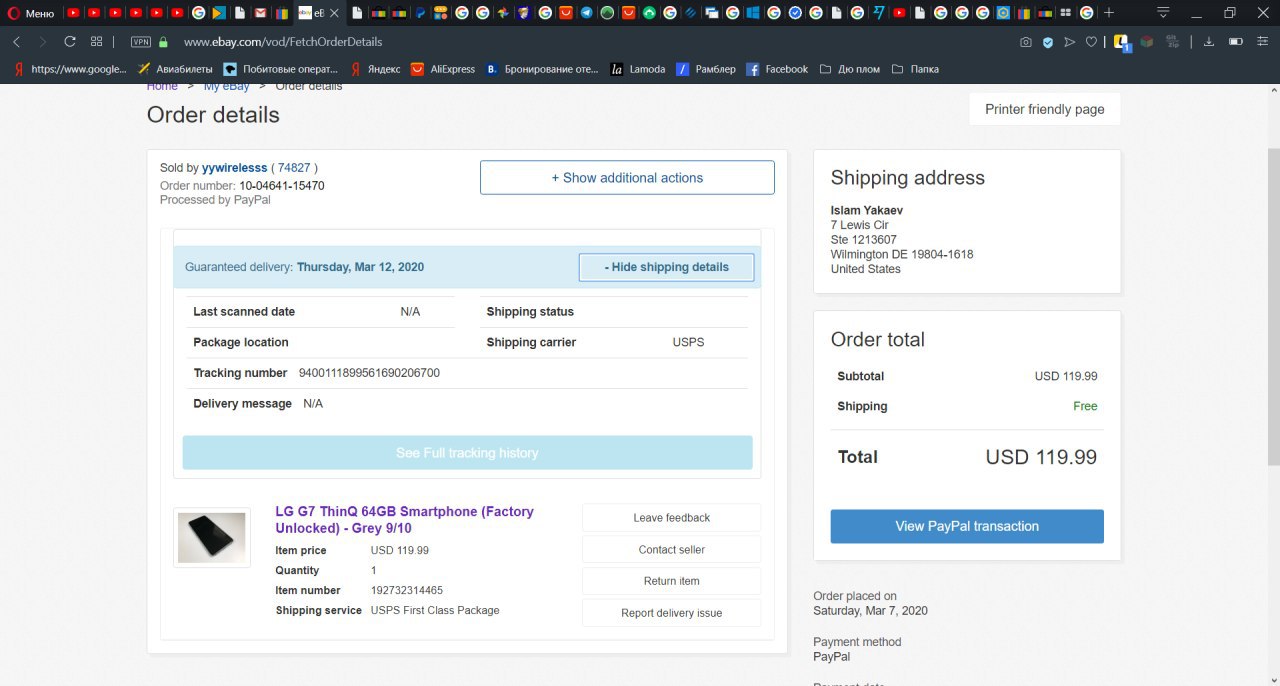Click View PayPal transaction button
Viewport: 1280px width, 686px height.
967,526
